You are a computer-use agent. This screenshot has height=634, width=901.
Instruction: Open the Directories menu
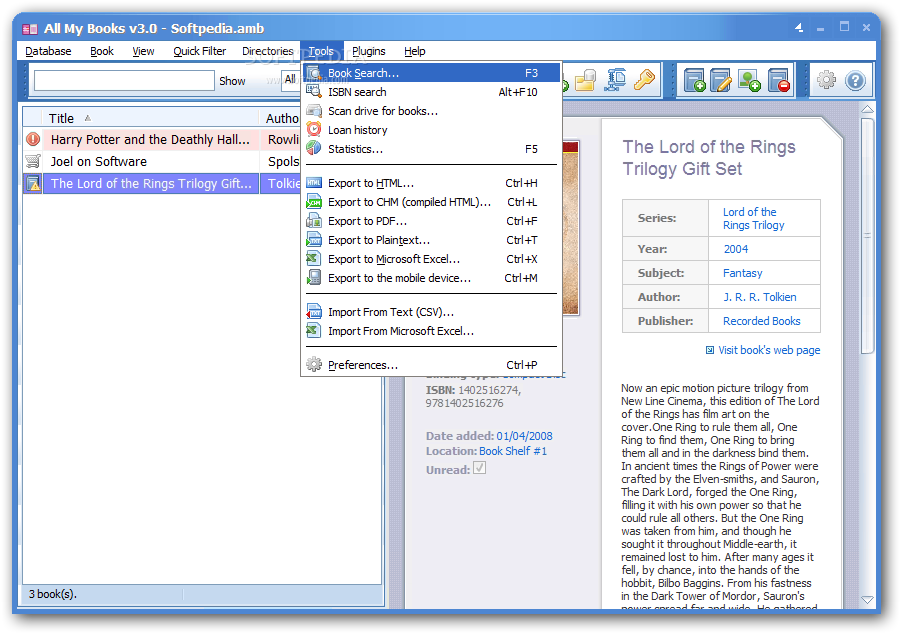coord(268,51)
